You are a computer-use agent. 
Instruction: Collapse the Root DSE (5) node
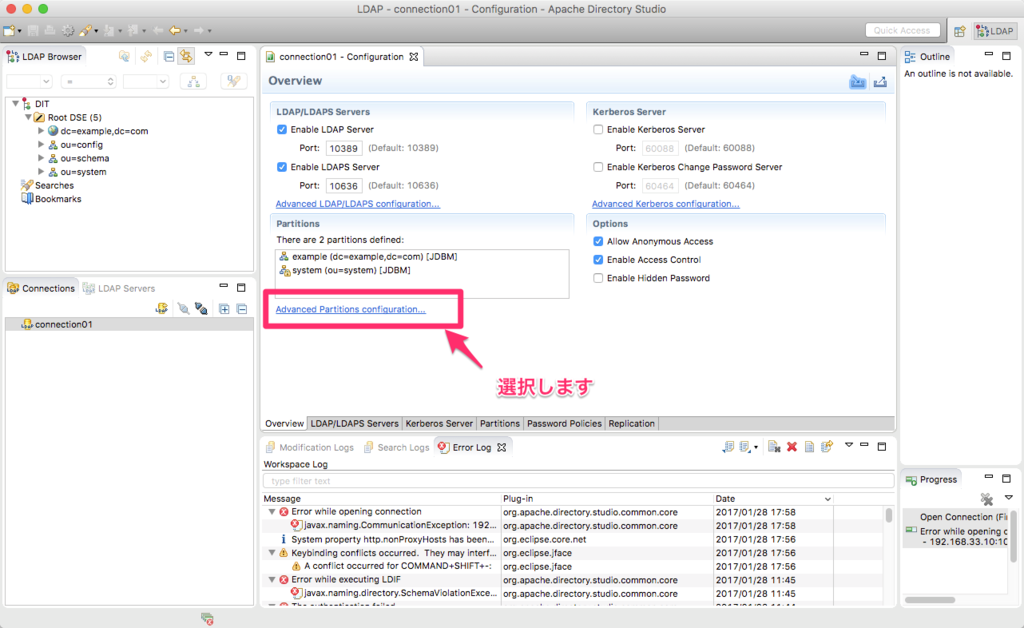28,118
